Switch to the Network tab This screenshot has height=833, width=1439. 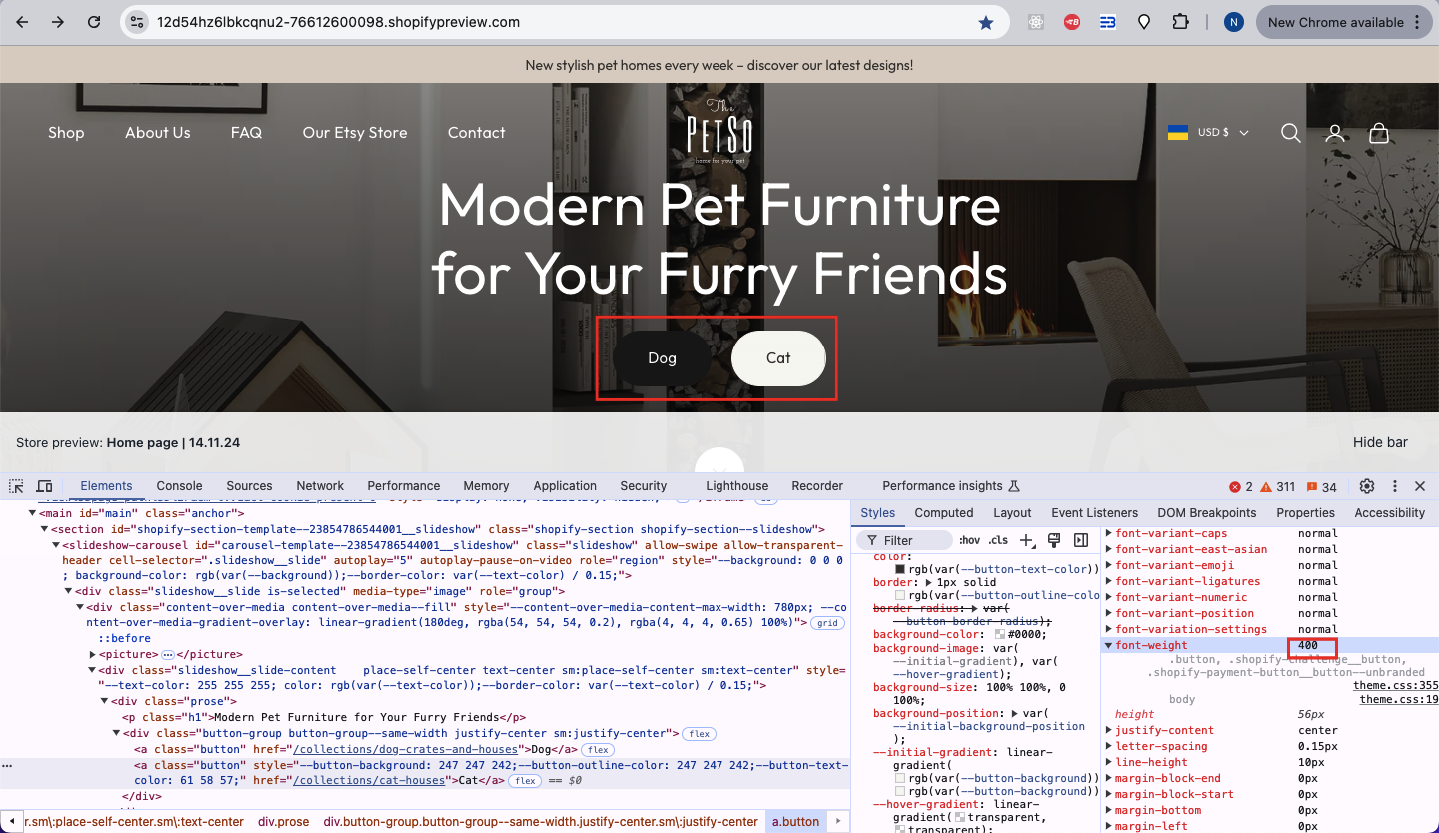click(320, 486)
